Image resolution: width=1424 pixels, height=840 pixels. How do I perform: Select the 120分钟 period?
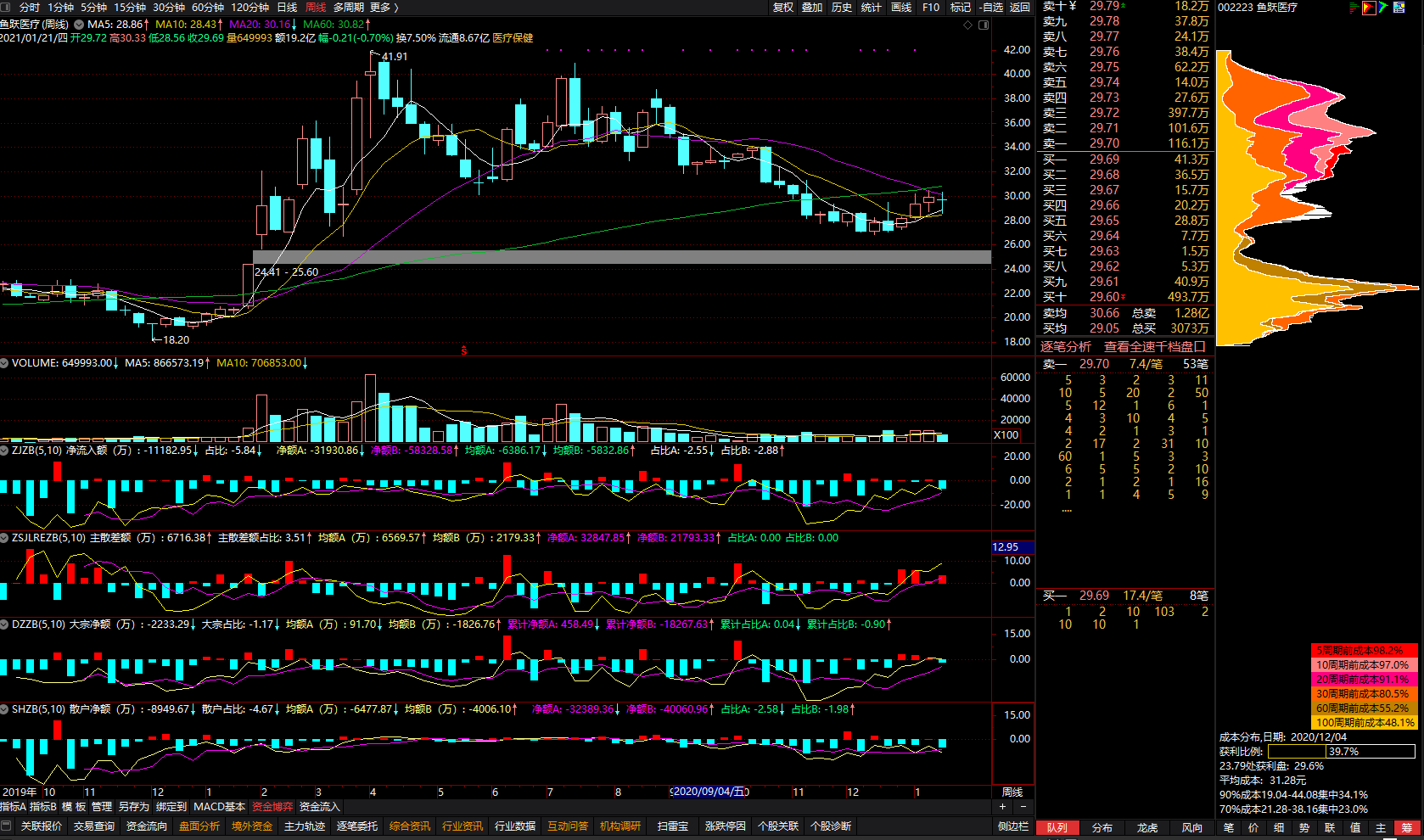coord(250,8)
